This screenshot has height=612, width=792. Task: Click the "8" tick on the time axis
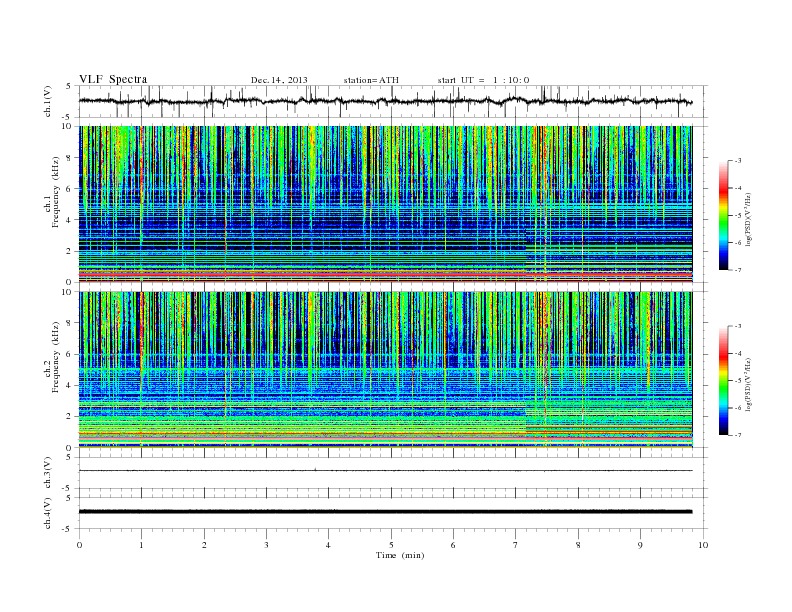point(578,545)
